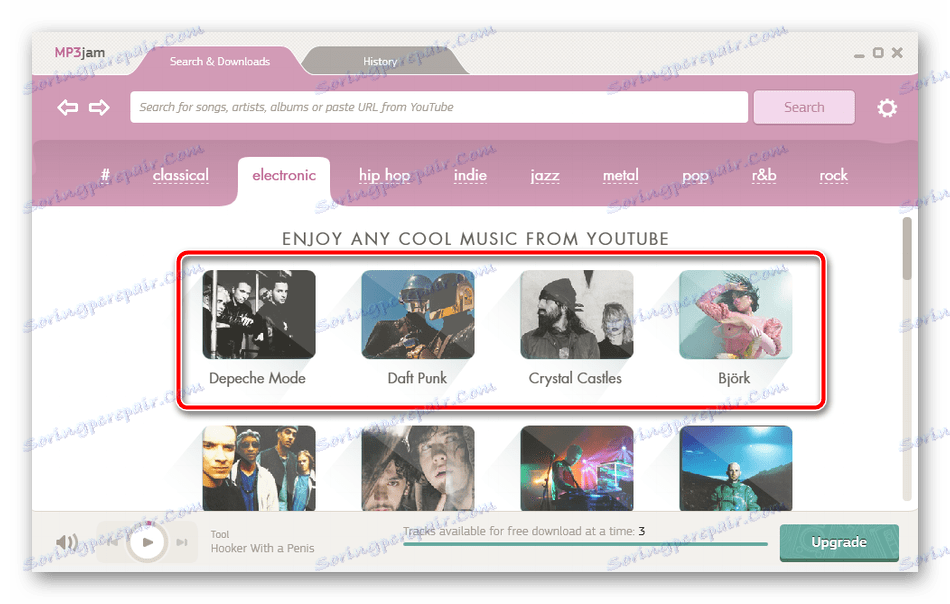
Task: Select the # genre tab
Action: pos(105,175)
